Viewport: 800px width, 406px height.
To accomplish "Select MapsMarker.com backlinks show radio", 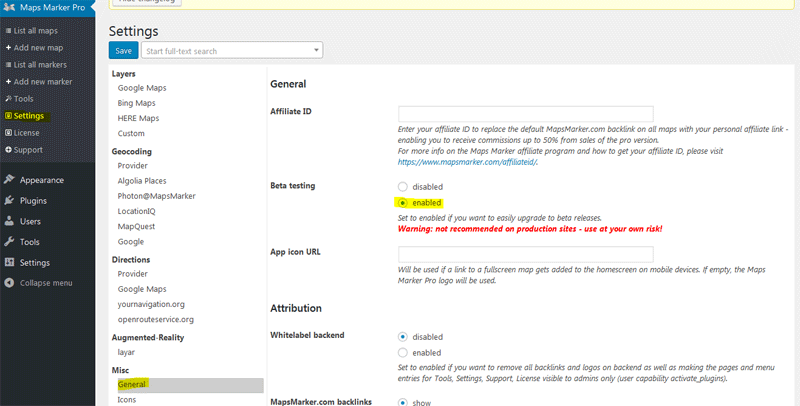I will pos(403,402).
